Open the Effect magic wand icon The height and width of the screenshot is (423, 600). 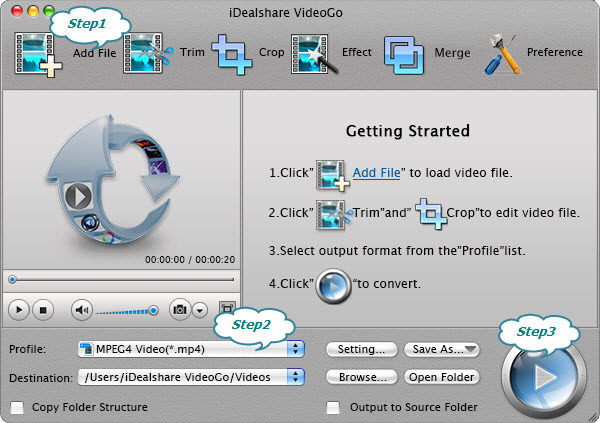[315, 54]
